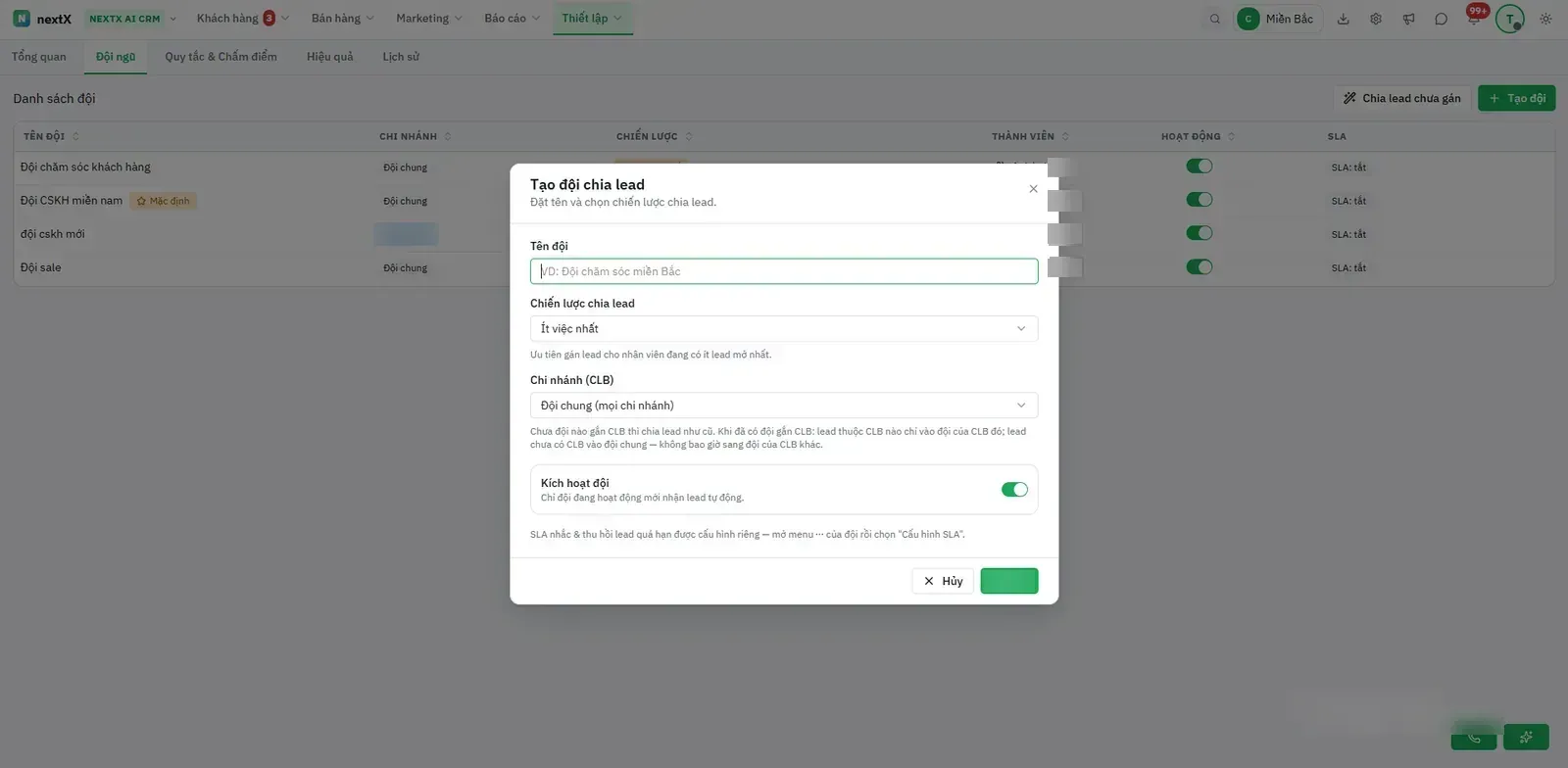Expand the Marketing menu
Viewport: 1568px width, 768px height.
(x=429, y=19)
